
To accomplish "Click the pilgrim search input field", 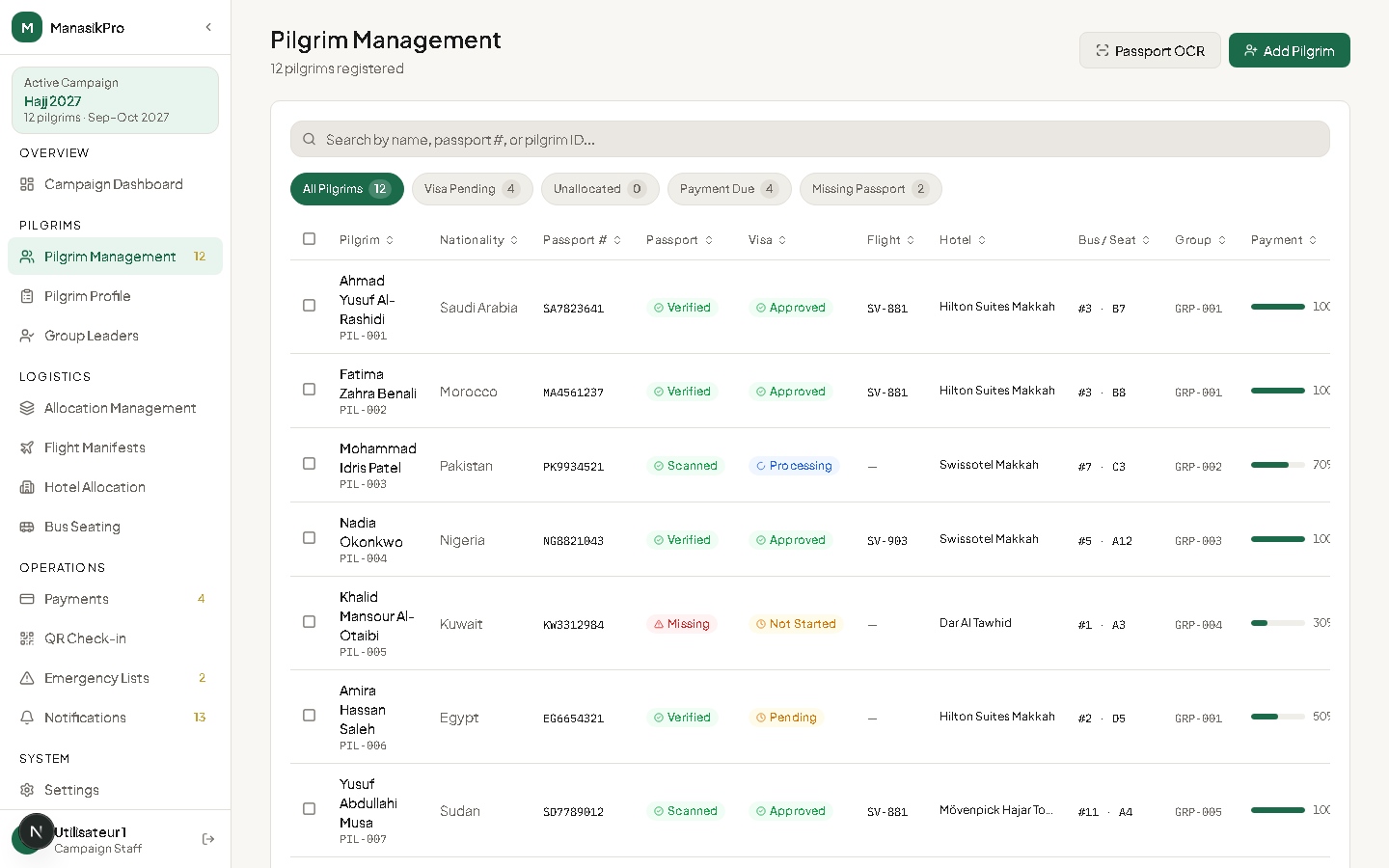I will (810, 139).
